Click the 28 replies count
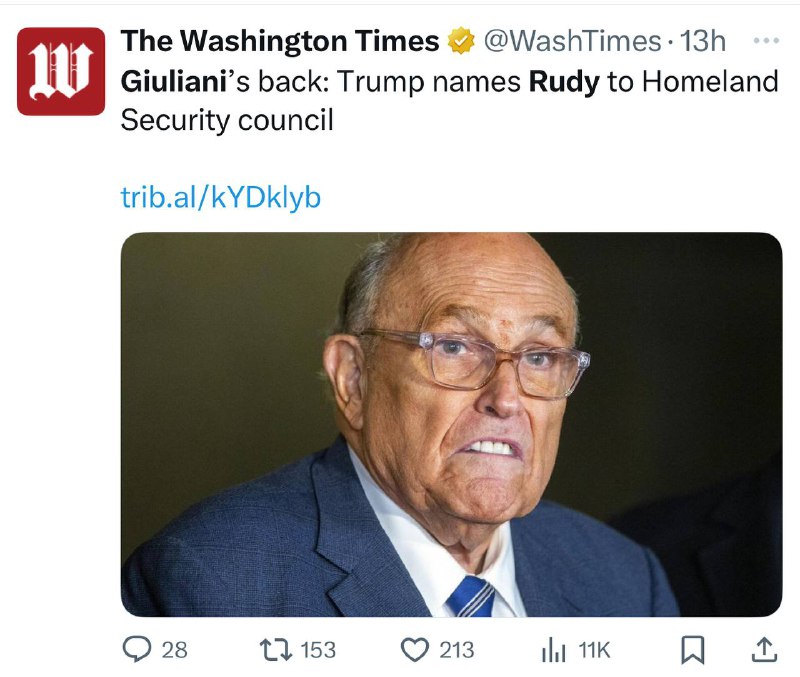The width and height of the screenshot is (800, 677). coord(174,650)
